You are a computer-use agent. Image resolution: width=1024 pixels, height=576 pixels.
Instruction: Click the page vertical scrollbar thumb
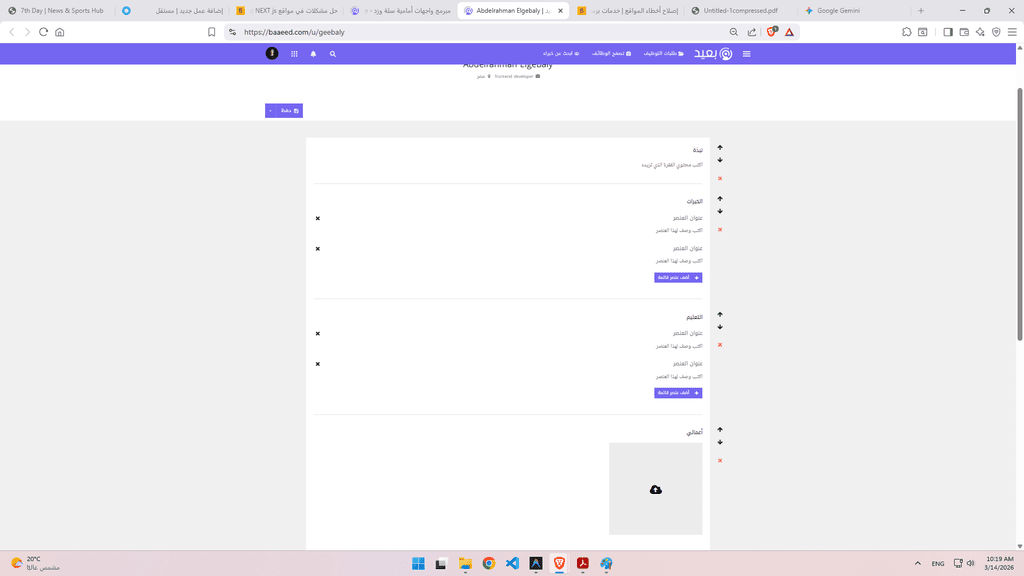click(x=1019, y=214)
